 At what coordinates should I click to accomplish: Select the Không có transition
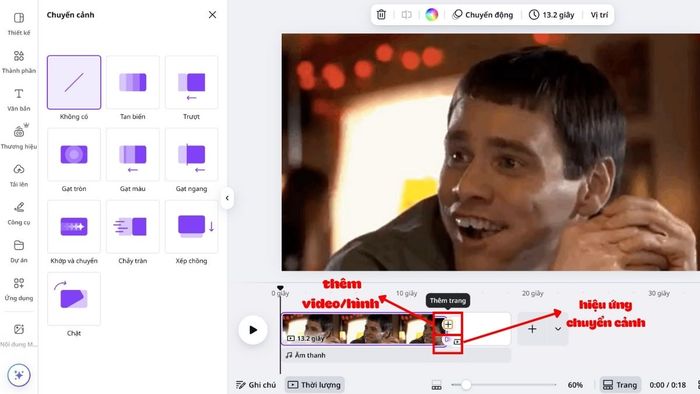(74, 82)
